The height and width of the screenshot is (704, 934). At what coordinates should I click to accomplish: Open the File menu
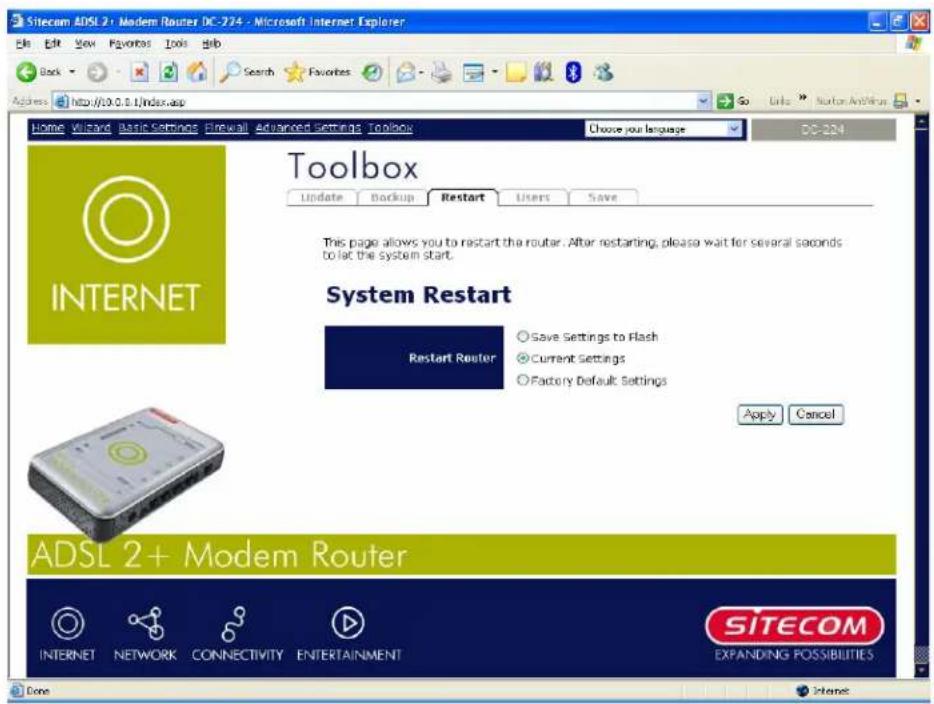click(x=23, y=43)
